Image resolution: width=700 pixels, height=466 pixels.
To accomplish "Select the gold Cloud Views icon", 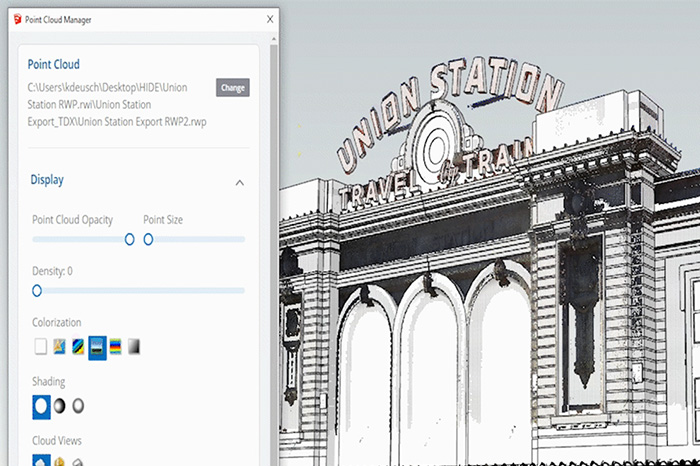I will click(59, 462).
